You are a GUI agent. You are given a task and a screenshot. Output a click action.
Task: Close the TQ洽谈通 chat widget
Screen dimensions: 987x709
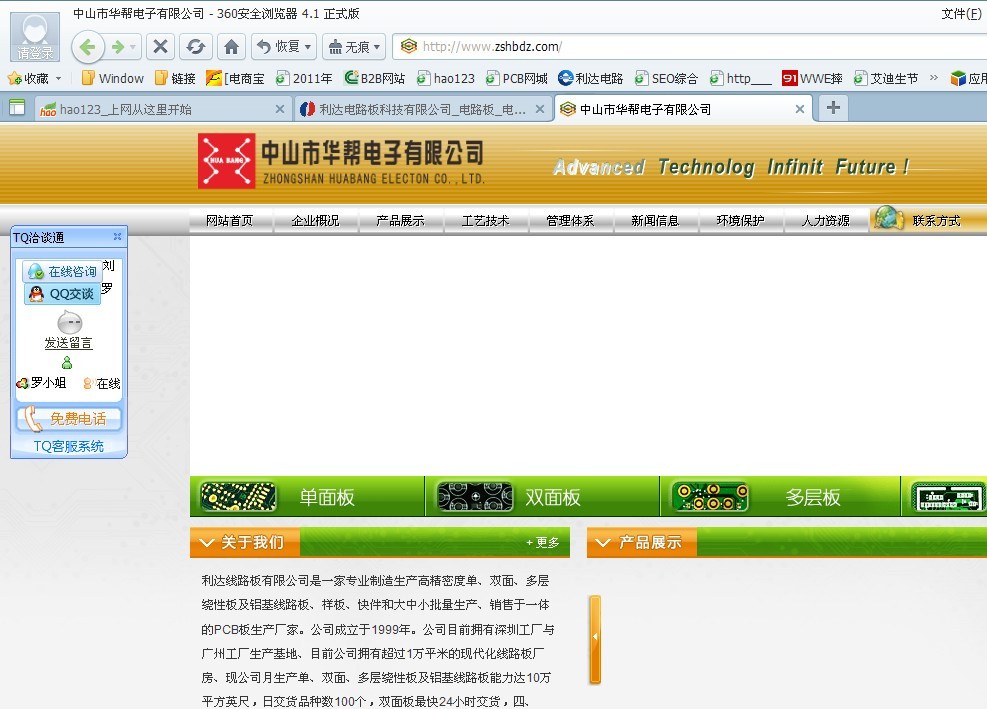(x=117, y=236)
